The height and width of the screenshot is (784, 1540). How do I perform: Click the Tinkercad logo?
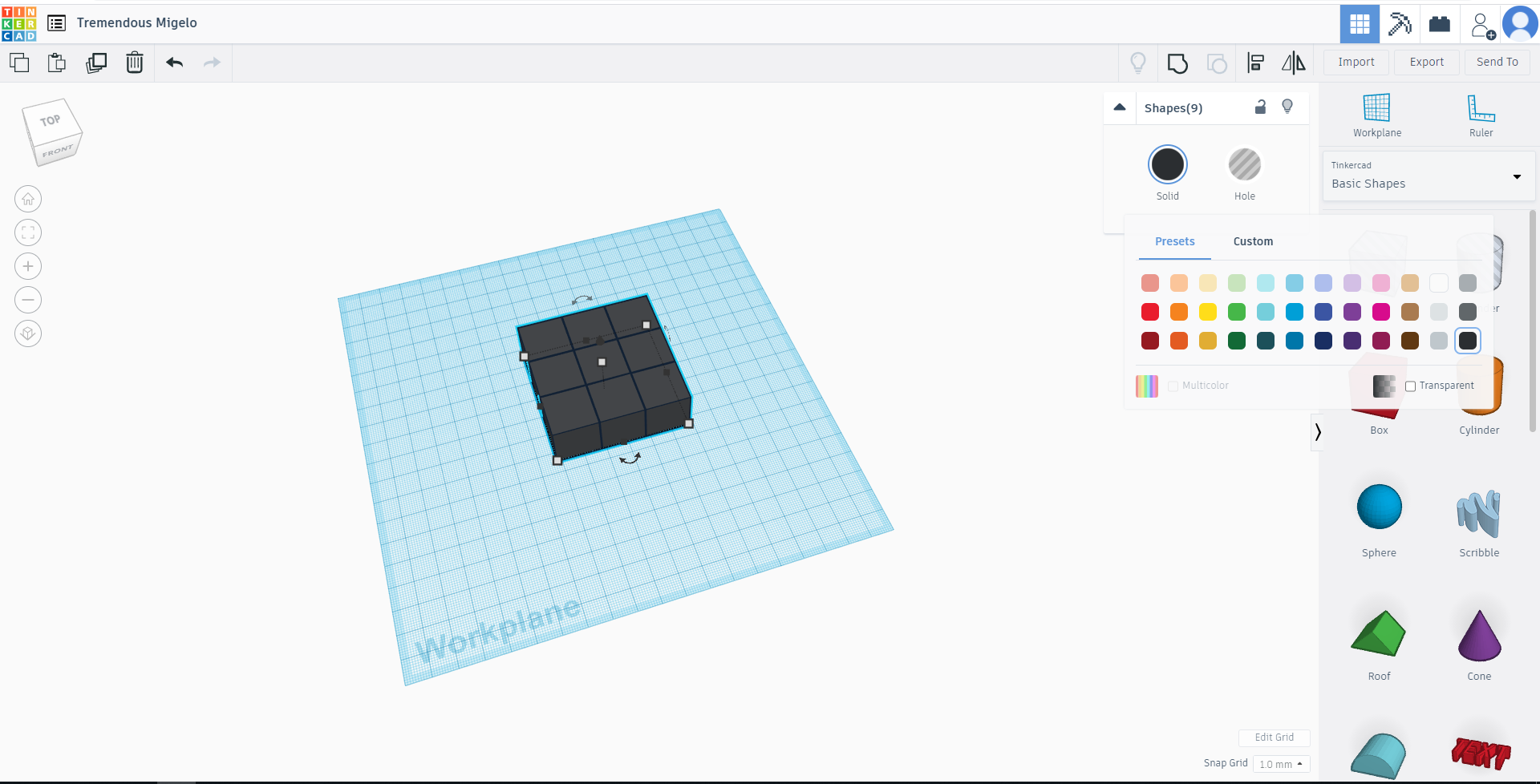19,23
